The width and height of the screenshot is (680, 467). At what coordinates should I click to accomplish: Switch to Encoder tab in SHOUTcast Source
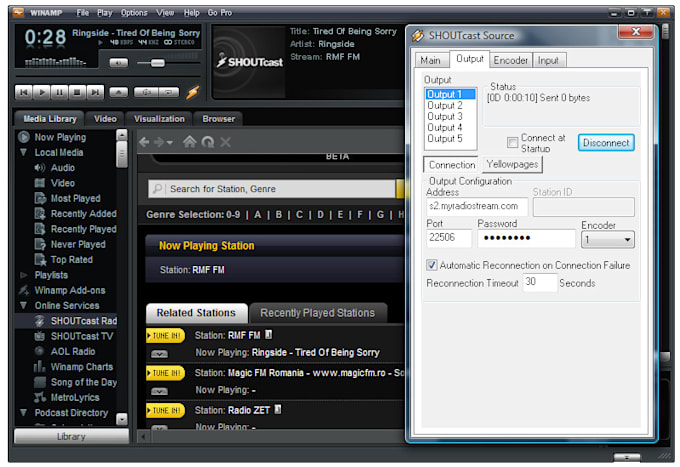point(510,60)
